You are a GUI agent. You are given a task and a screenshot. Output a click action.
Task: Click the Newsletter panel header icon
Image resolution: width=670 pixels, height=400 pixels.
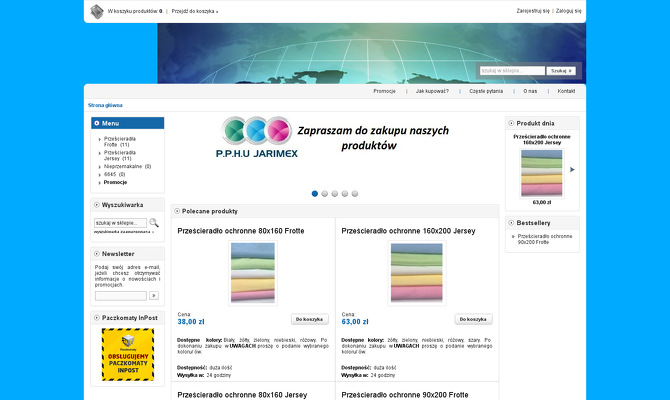tap(97, 254)
